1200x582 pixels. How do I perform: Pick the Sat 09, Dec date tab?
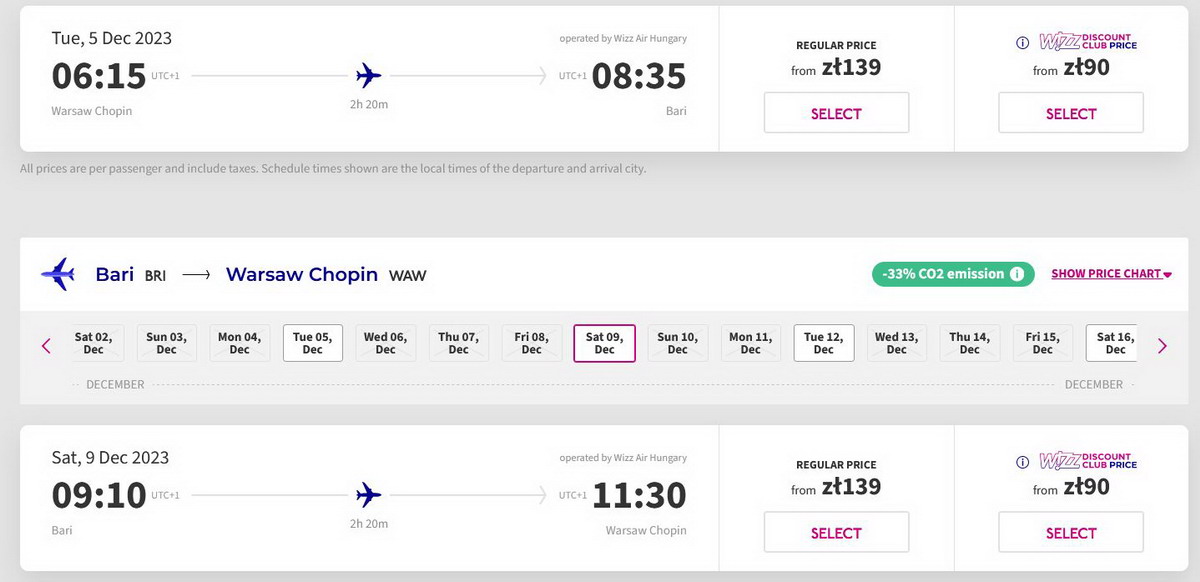pyautogui.click(x=604, y=343)
